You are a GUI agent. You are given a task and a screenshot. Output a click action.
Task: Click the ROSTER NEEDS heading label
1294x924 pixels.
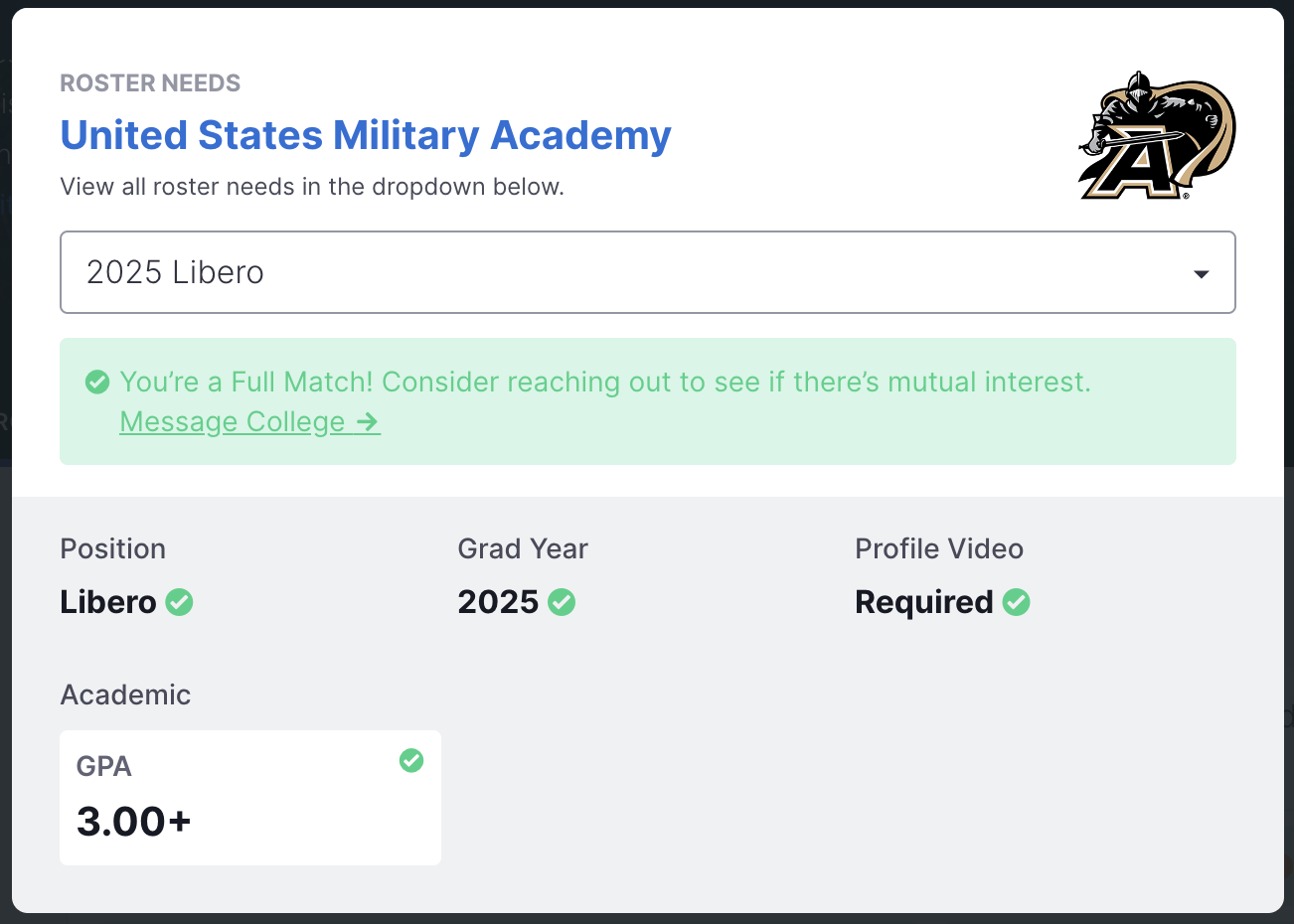pos(150,83)
